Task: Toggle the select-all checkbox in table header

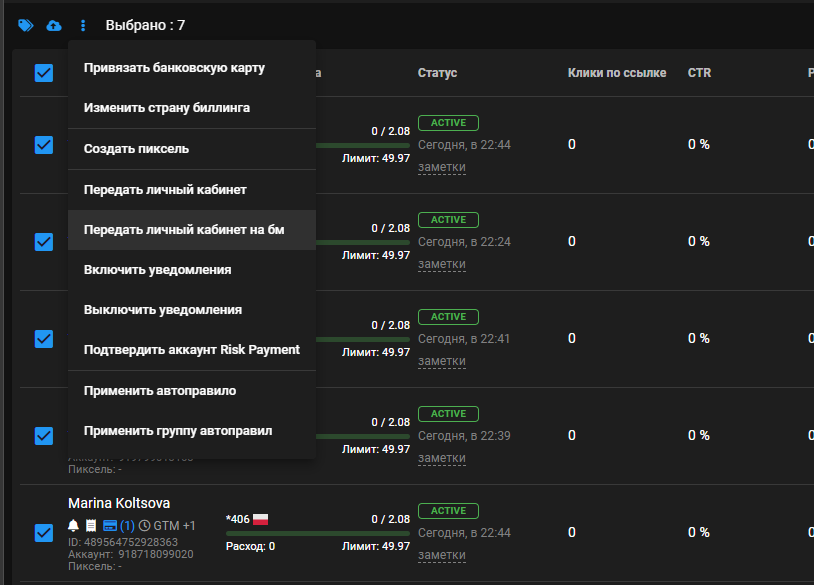Action: pos(44,73)
